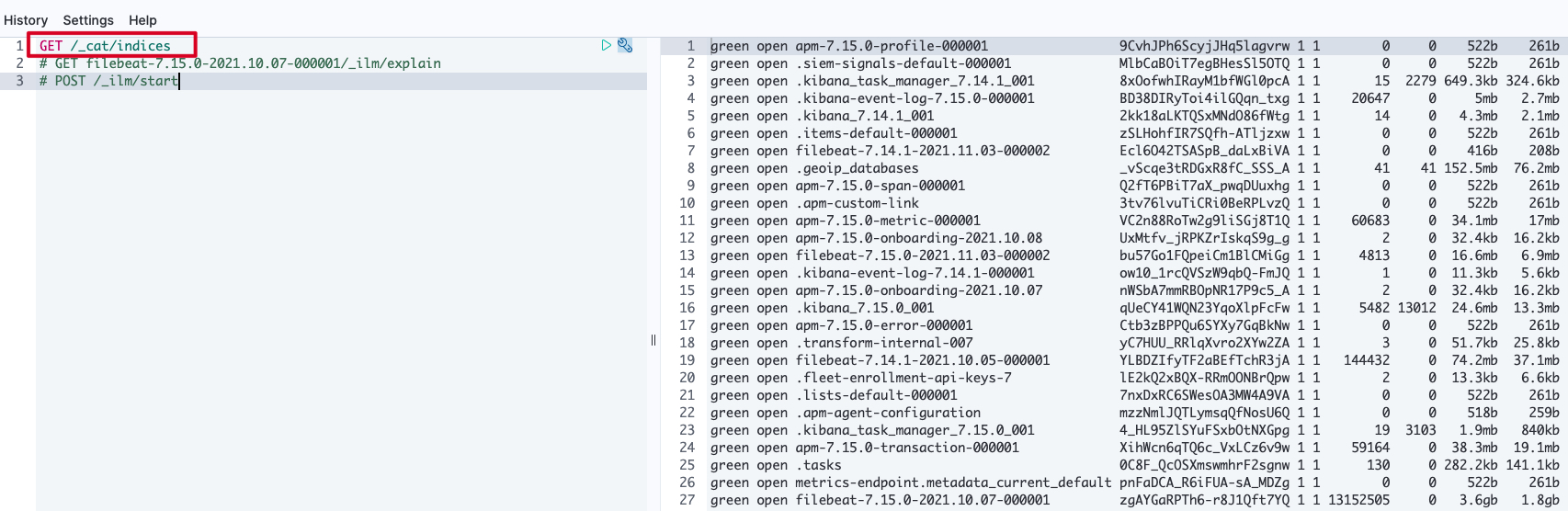Click filebeat-7.14.1-2021.11.03-000002 index name
This screenshot has height=511, width=1568.
[923, 151]
